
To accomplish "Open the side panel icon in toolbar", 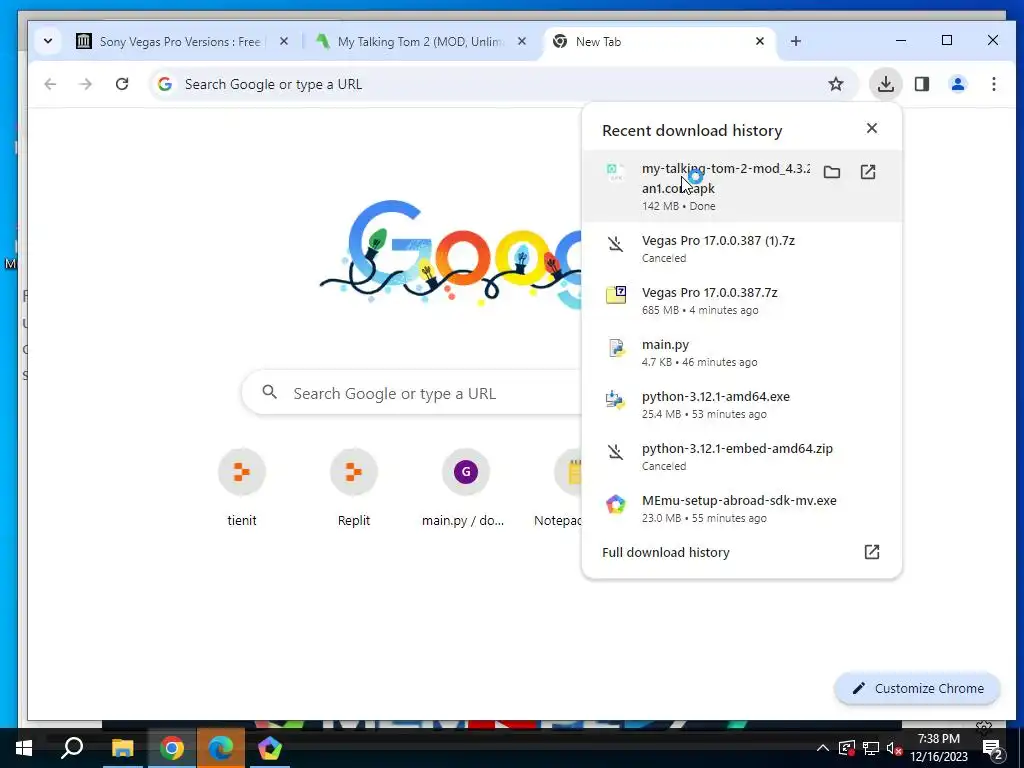I will point(921,84).
